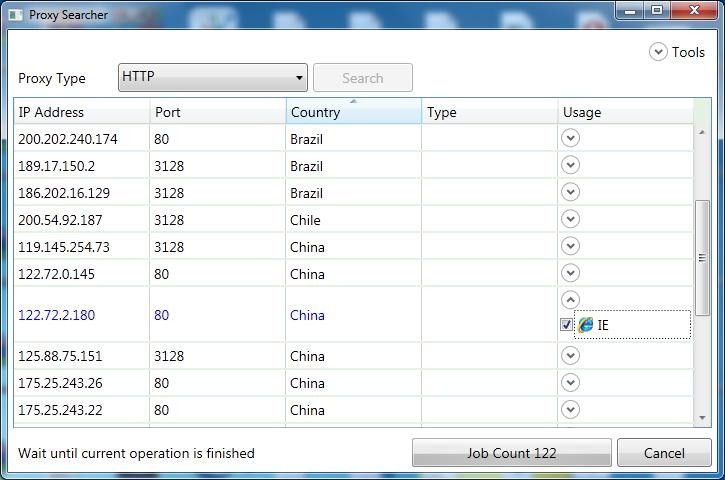Expand usage options for 175.25.243.22
725x480 pixels.
pos(571,409)
